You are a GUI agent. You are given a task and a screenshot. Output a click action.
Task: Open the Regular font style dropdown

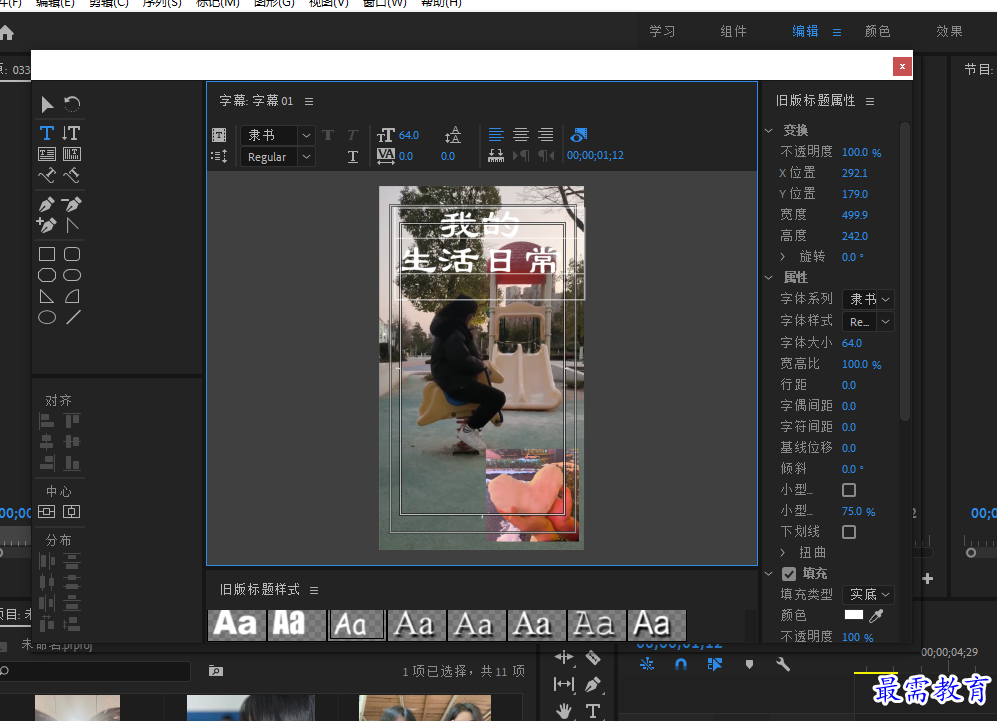(x=277, y=156)
